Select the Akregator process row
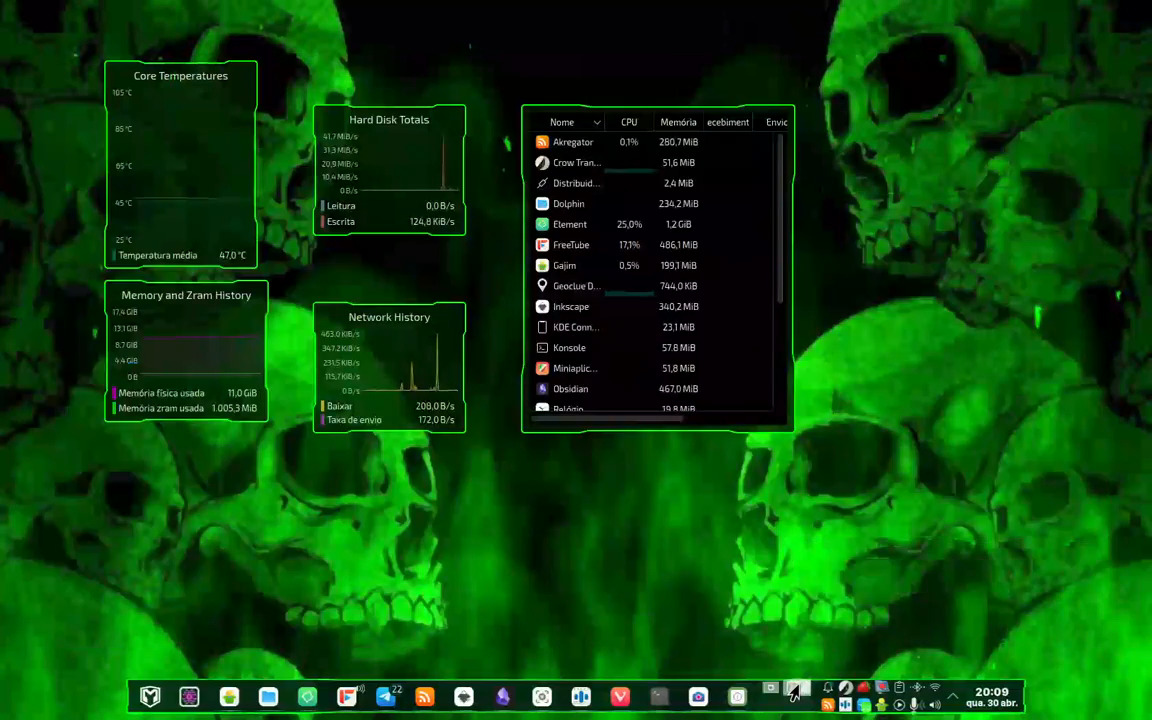The height and width of the screenshot is (720, 1152). tap(652, 142)
